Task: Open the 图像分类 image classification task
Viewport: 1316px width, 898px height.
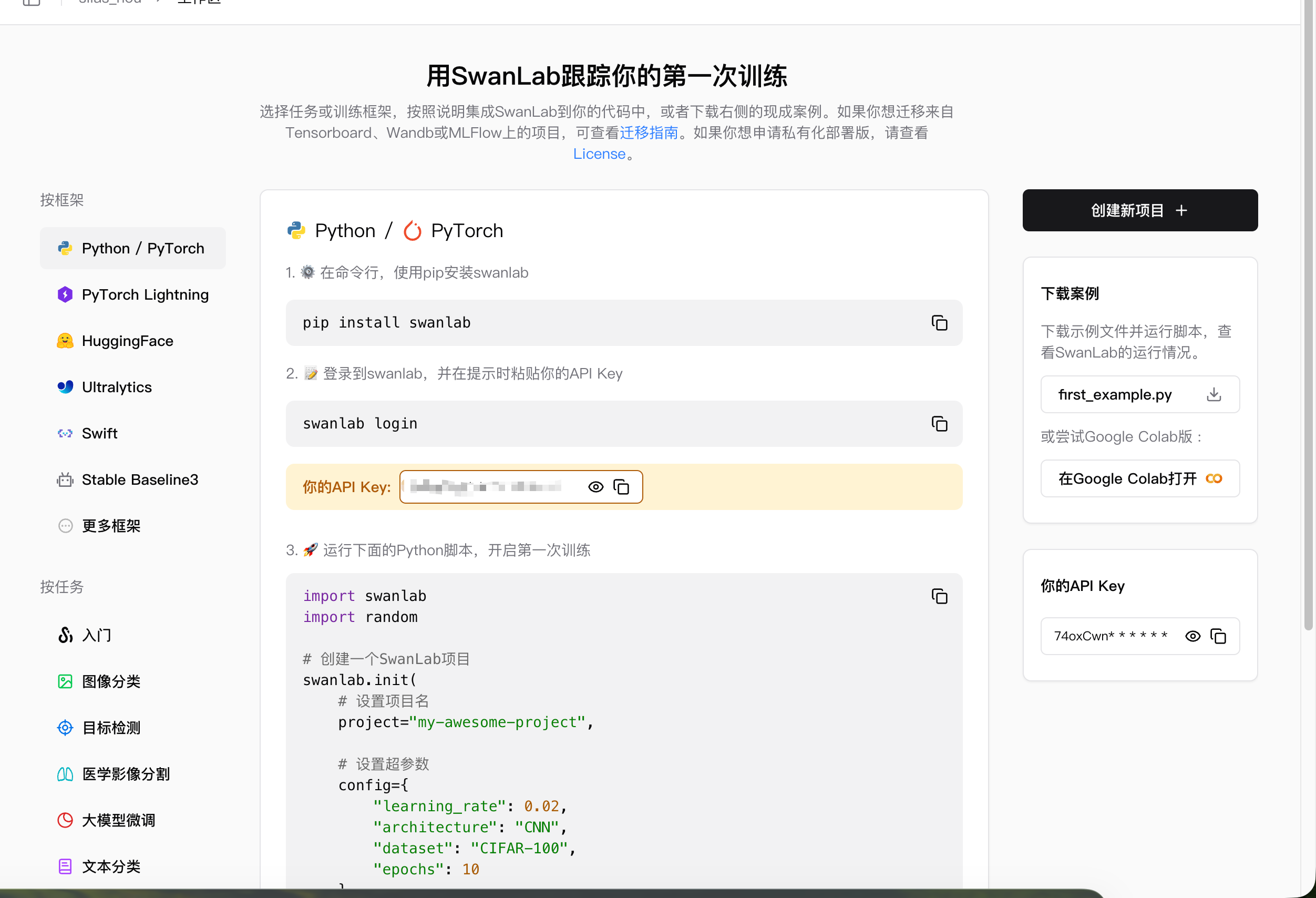Action: [111, 681]
